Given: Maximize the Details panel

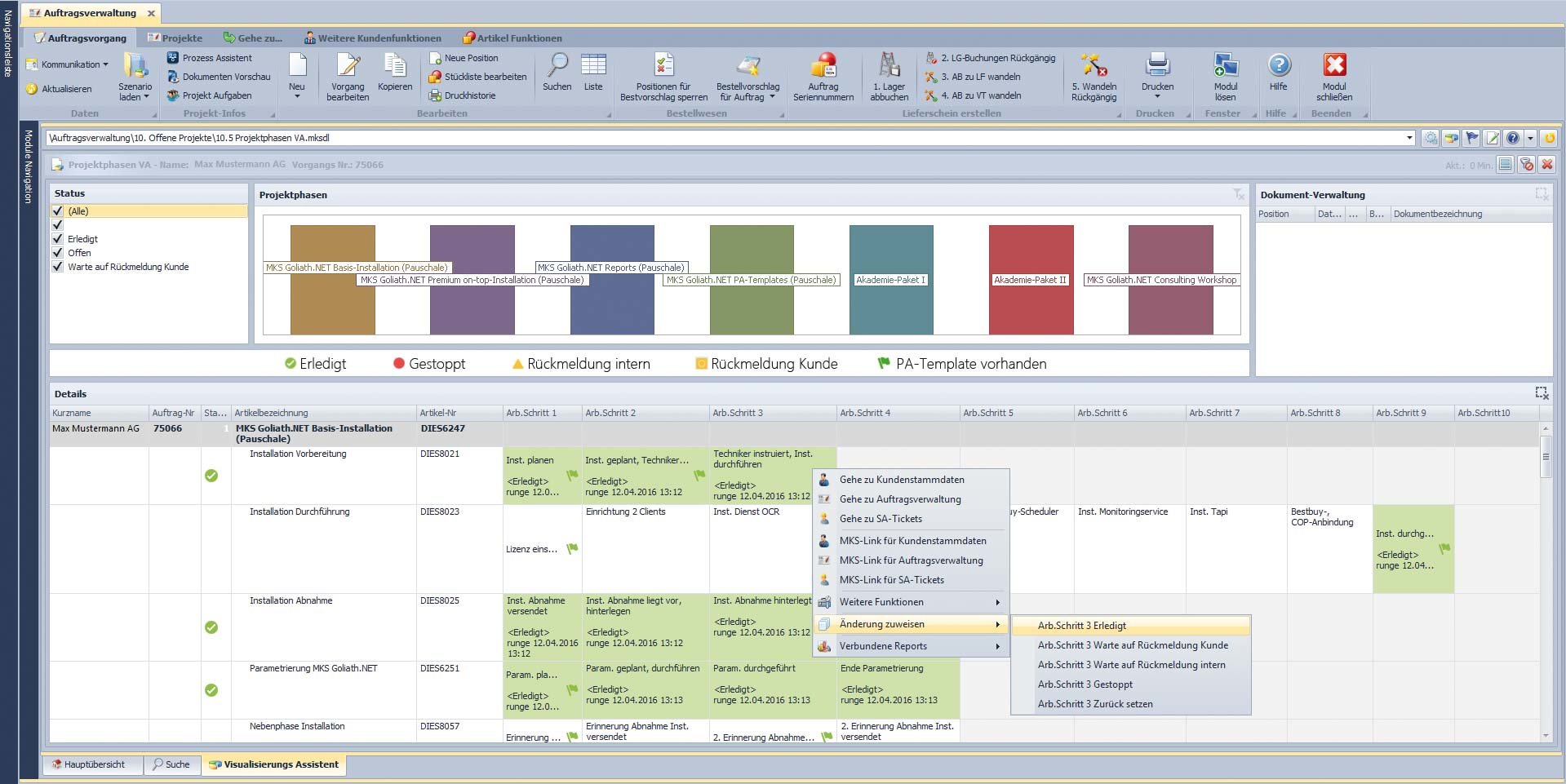Looking at the screenshot, I should tap(1542, 393).
